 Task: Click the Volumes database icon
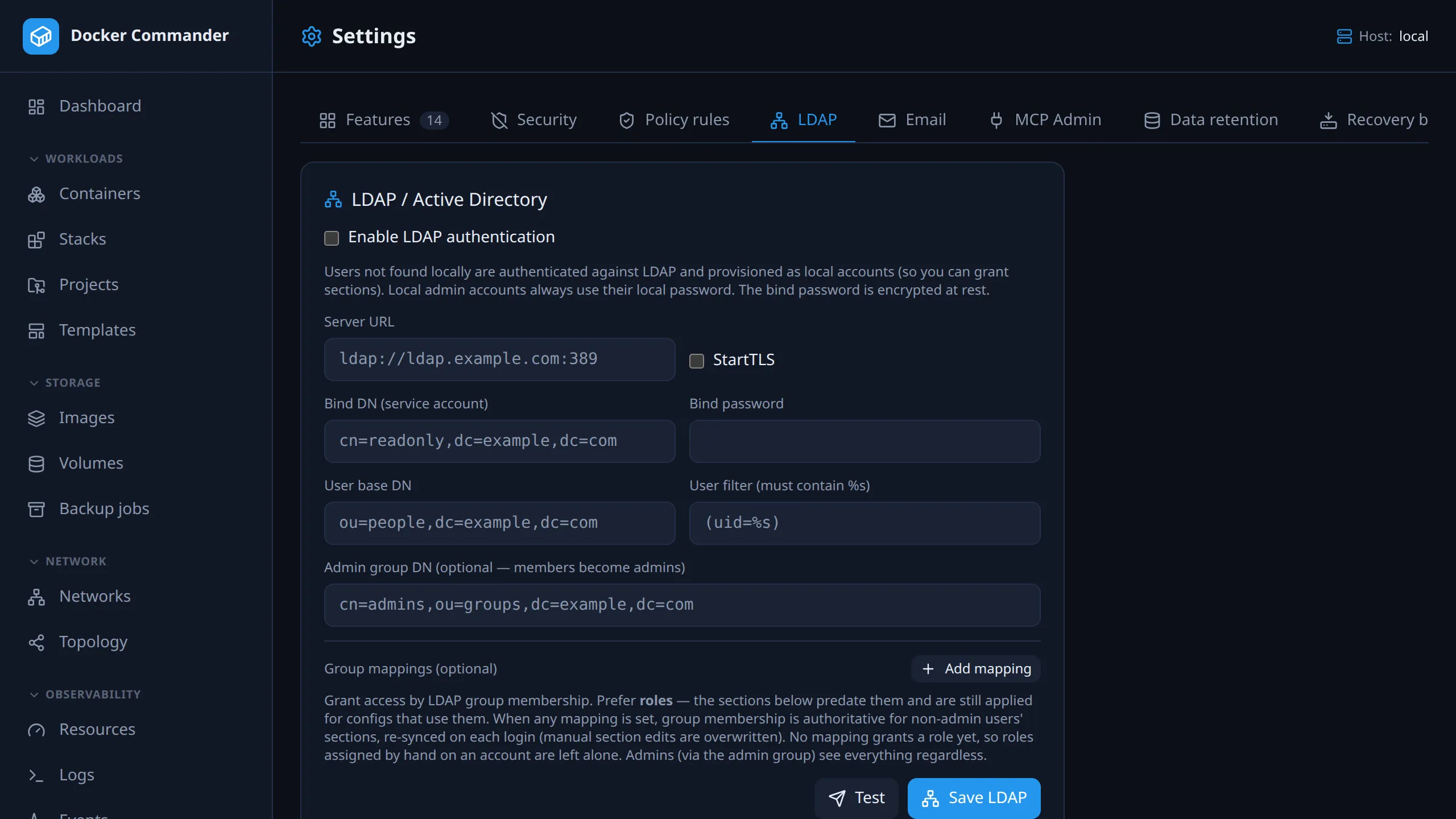pos(36,464)
